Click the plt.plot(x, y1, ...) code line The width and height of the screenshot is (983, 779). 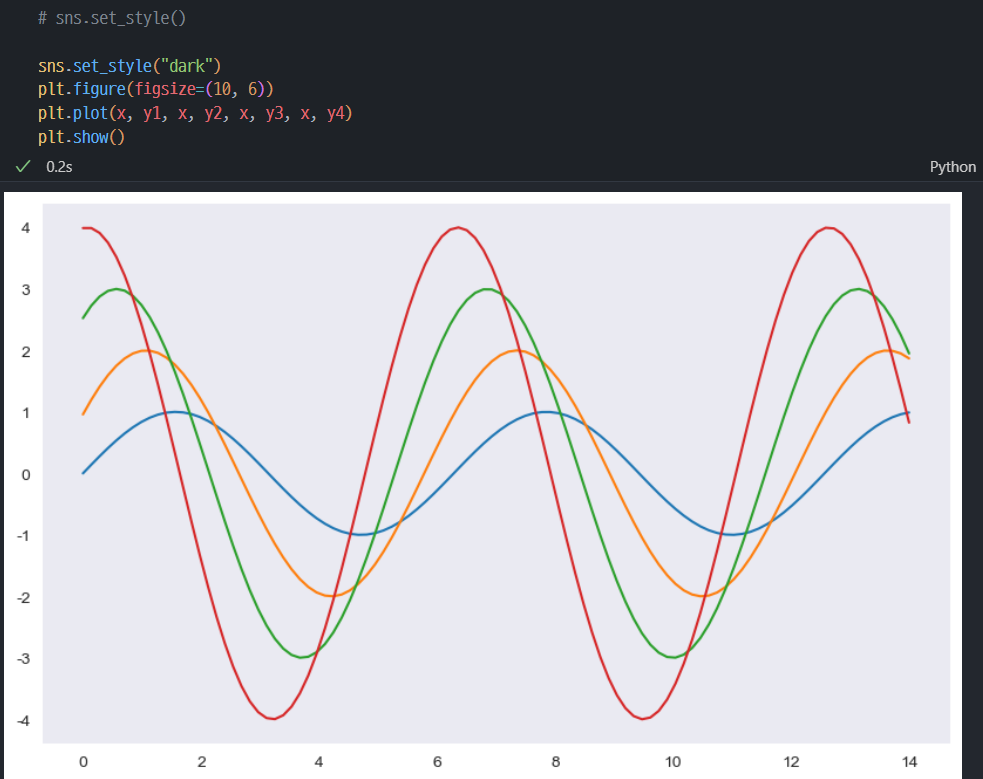point(195,113)
